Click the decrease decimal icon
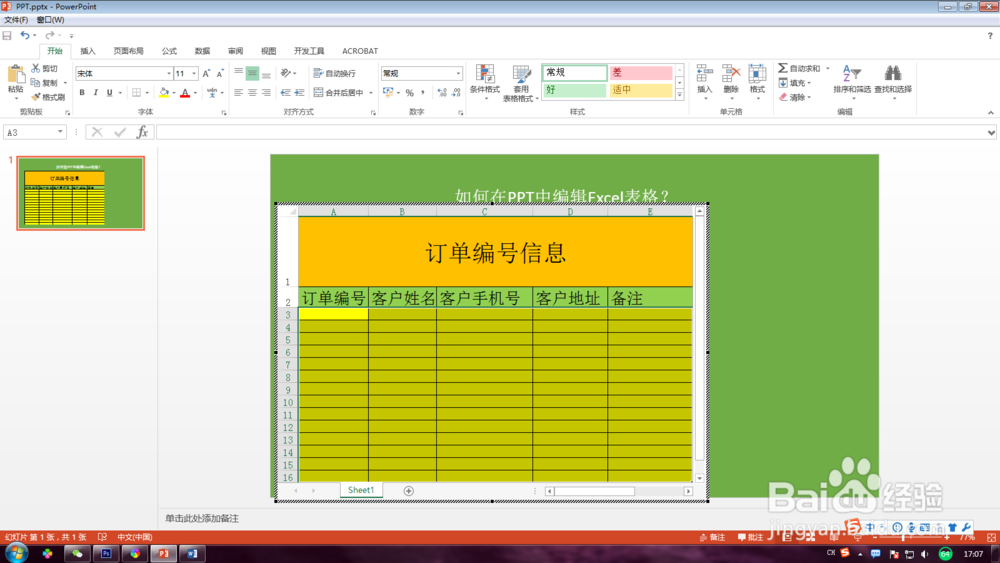This screenshot has height=563, width=1000. pos(456,92)
